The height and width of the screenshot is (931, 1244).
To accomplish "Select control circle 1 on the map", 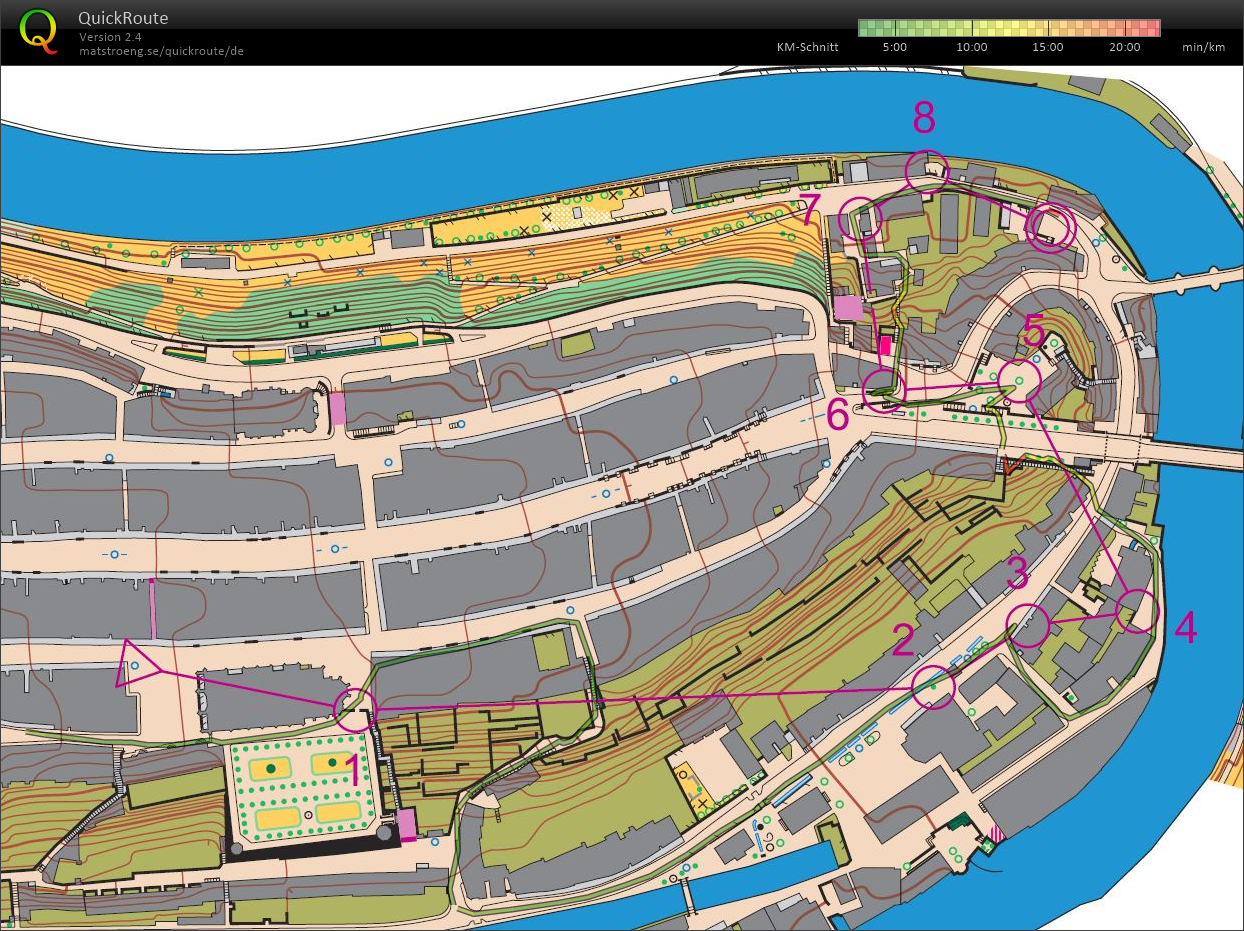I will tap(353, 709).
